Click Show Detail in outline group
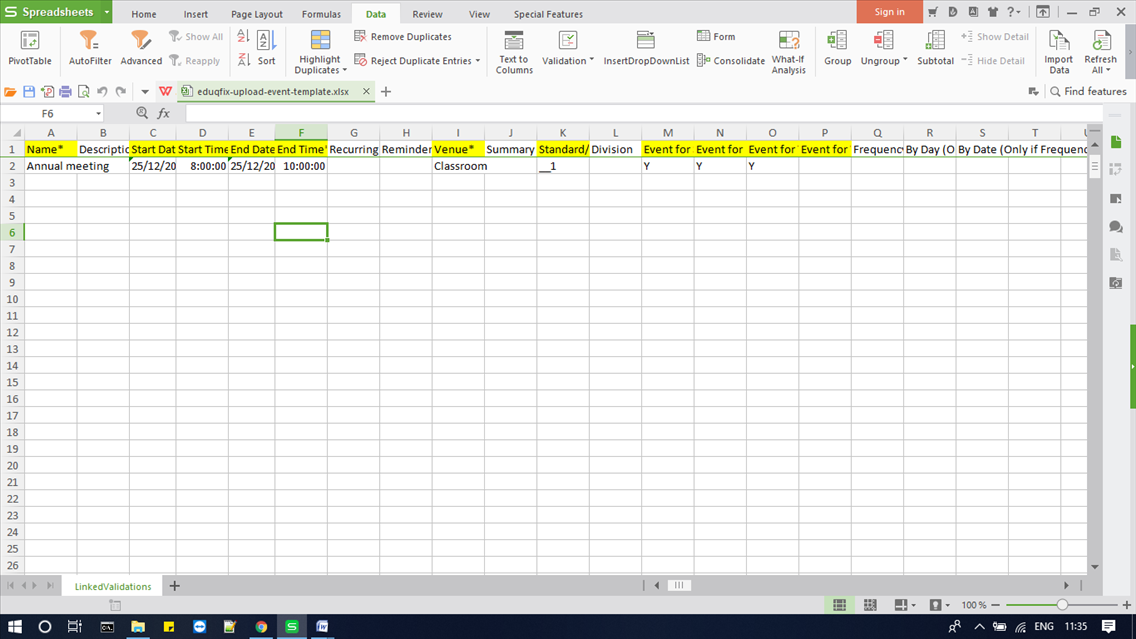 tap(995, 36)
